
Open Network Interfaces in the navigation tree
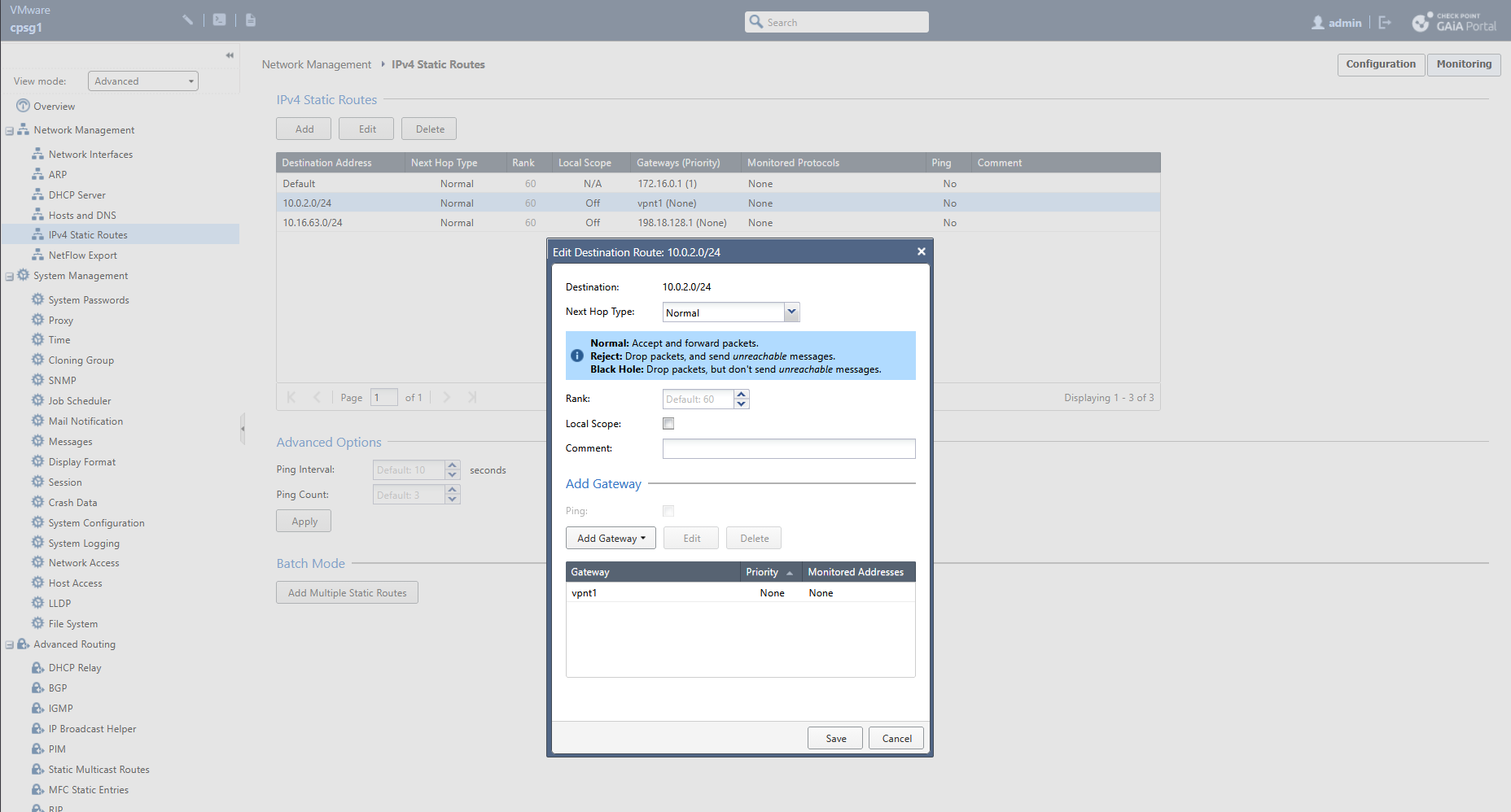(x=90, y=155)
